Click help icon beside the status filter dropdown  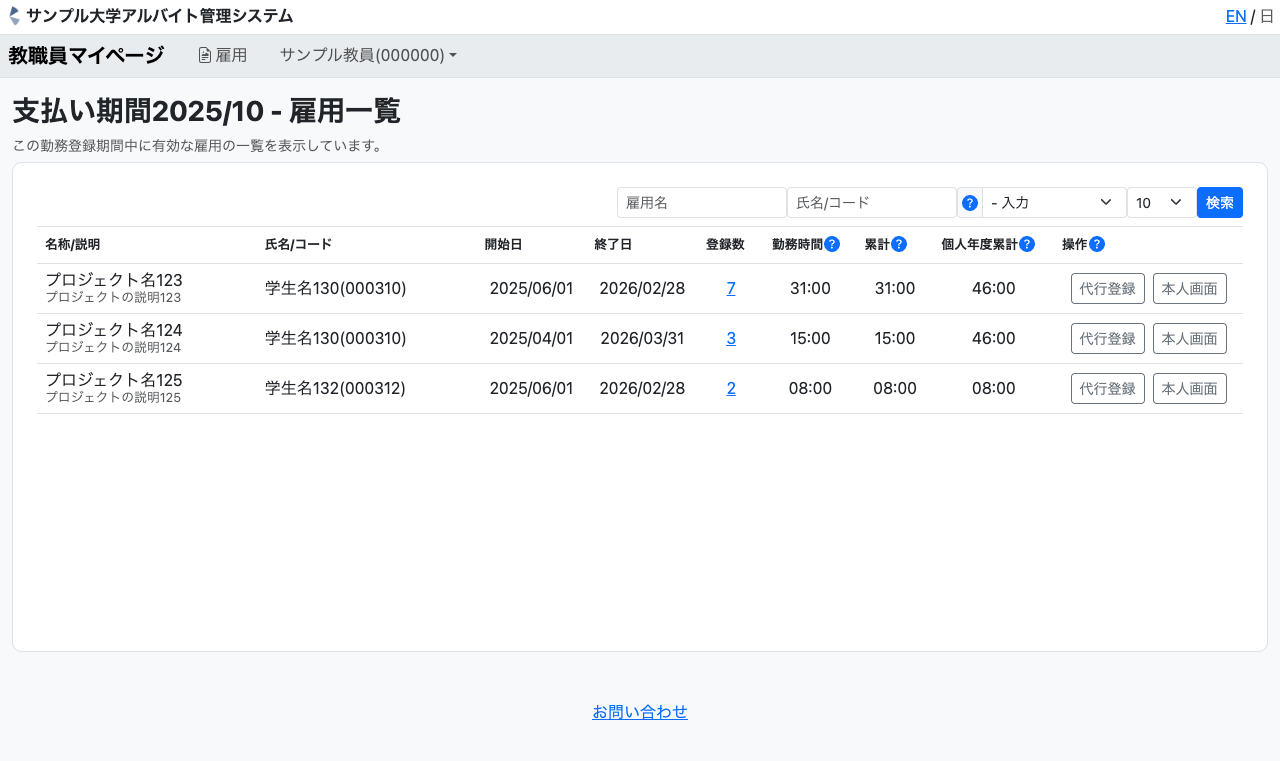(x=969, y=203)
